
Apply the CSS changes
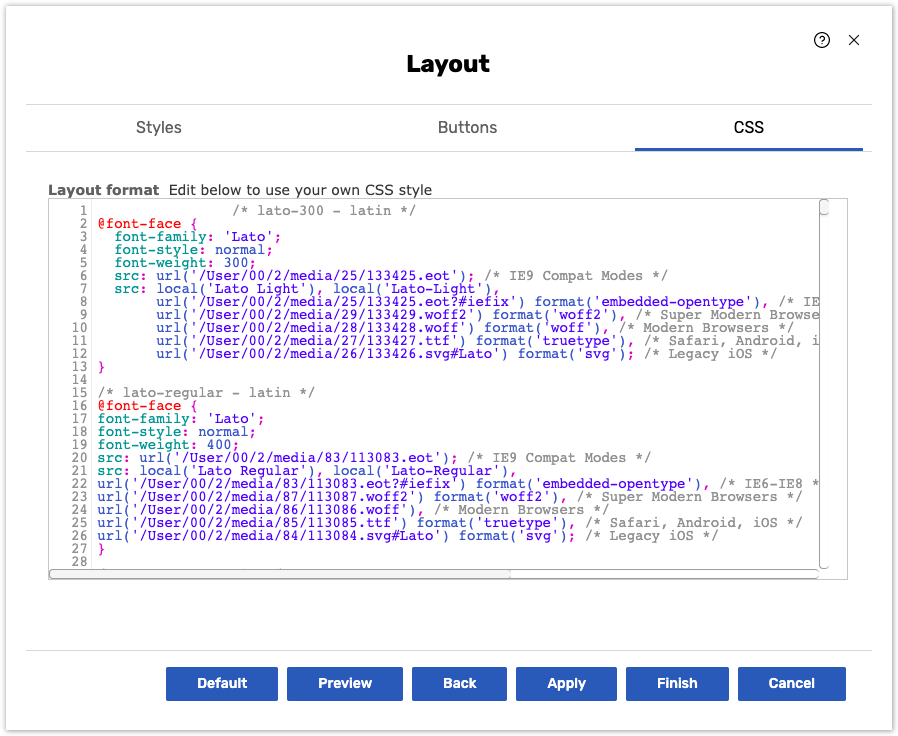pos(566,683)
